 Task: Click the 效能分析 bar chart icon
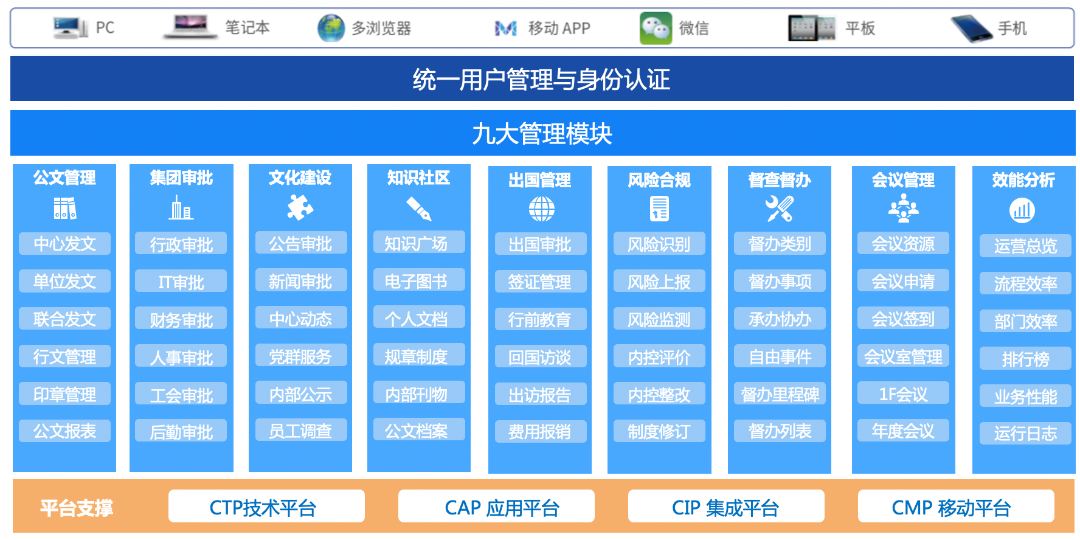(x=1022, y=209)
